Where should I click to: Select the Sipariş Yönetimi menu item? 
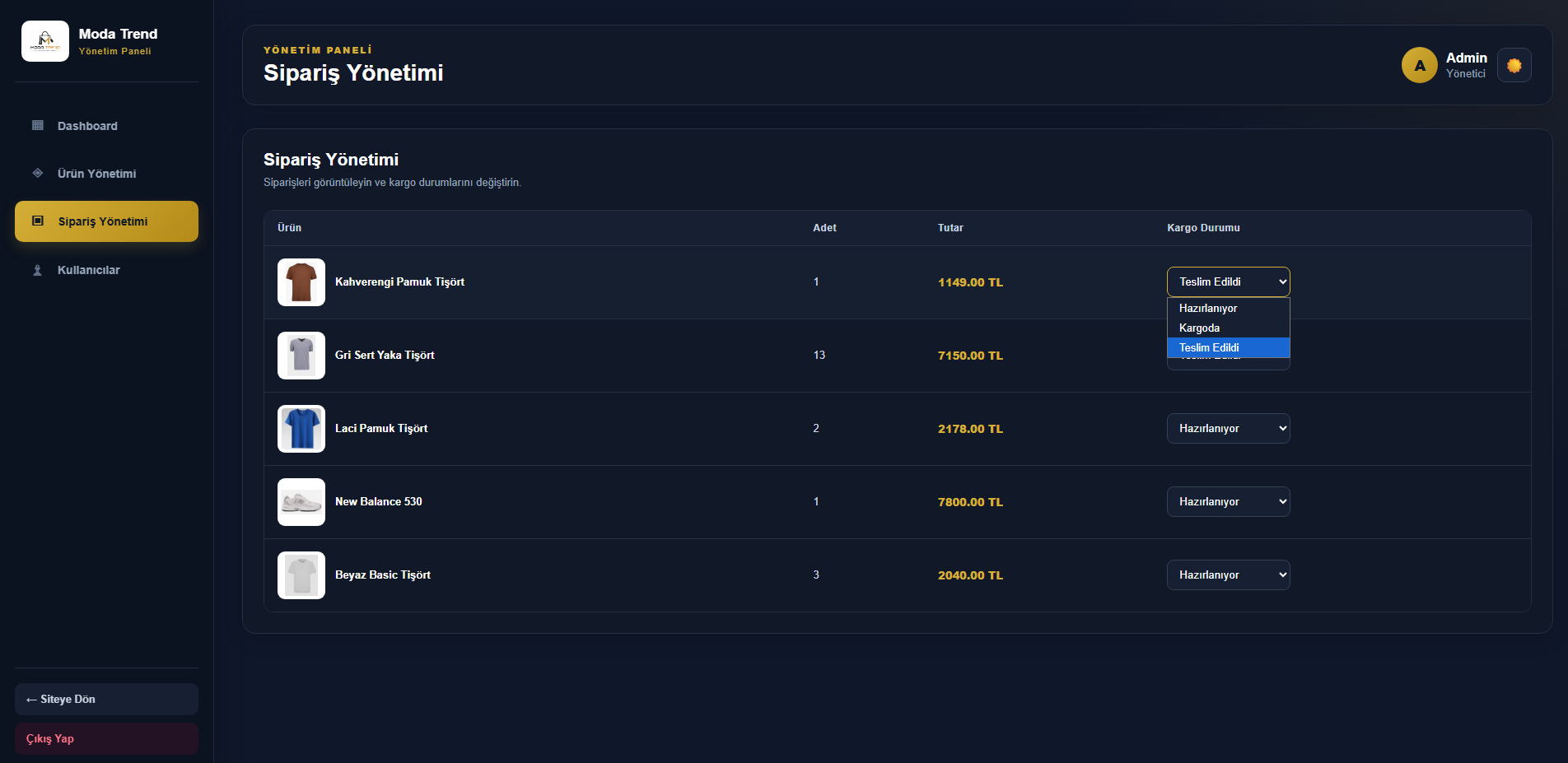click(106, 221)
